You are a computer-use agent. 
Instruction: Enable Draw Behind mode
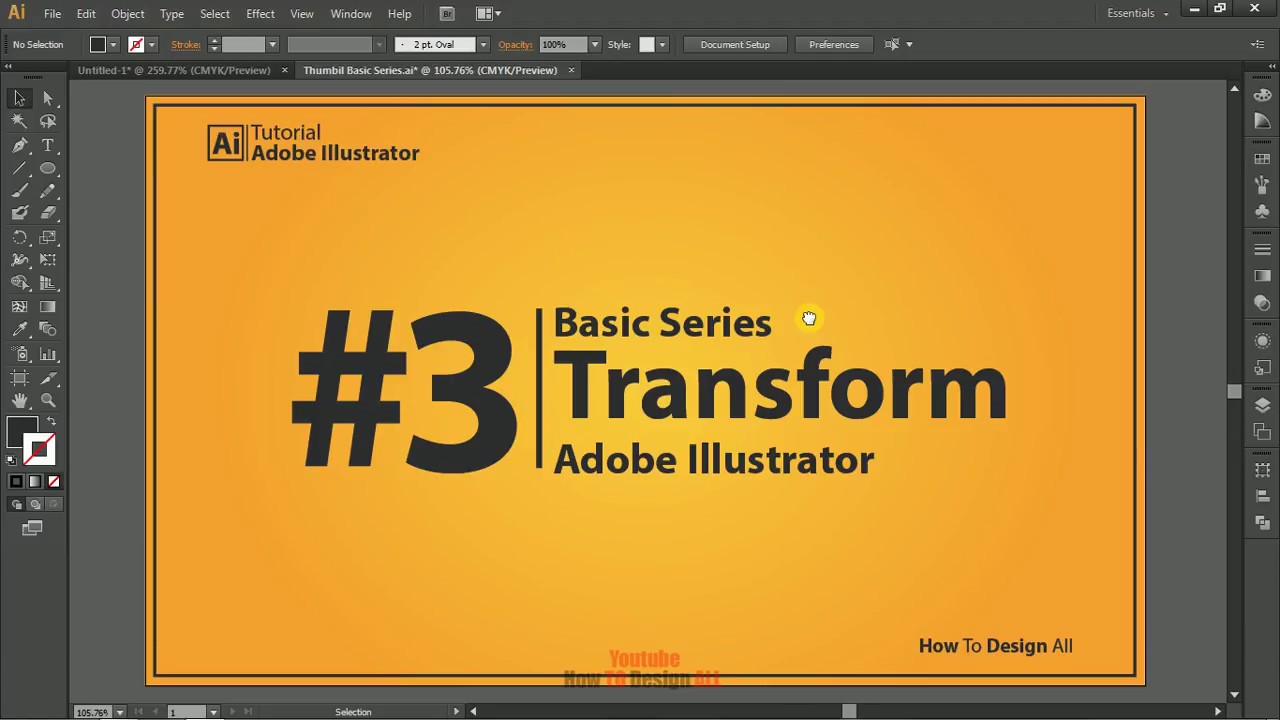(x=35, y=505)
